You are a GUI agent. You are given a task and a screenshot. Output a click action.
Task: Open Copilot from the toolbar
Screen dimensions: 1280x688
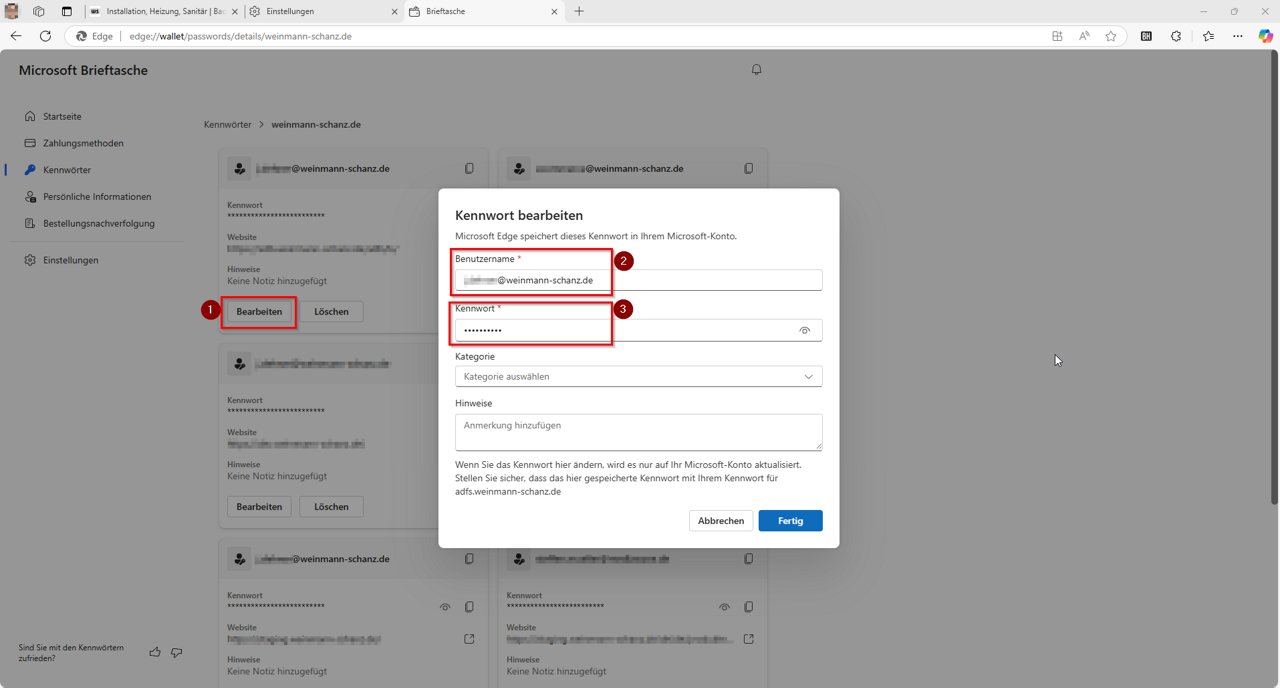click(x=1263, y=36)
